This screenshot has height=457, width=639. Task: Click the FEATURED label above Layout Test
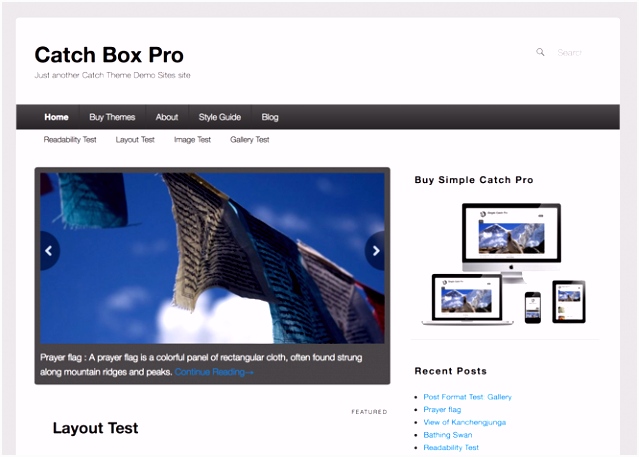[369, 412]
